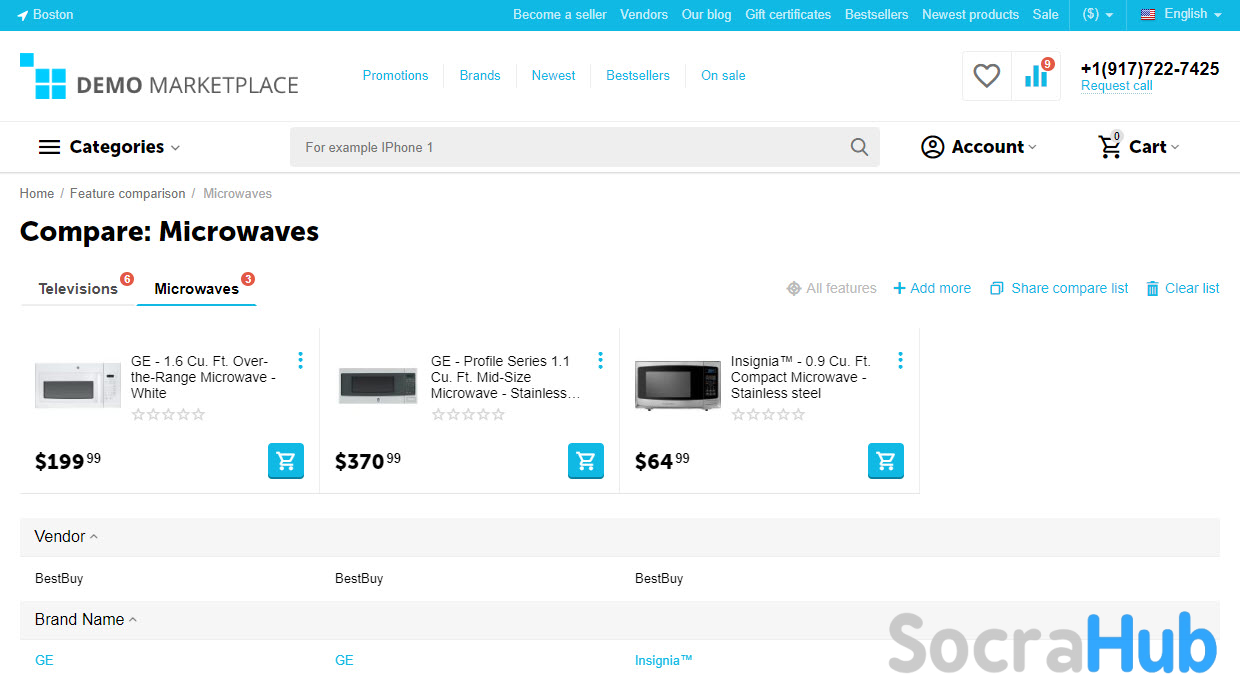
Task: Expand the Categories menu
Action: coord(110,147)
